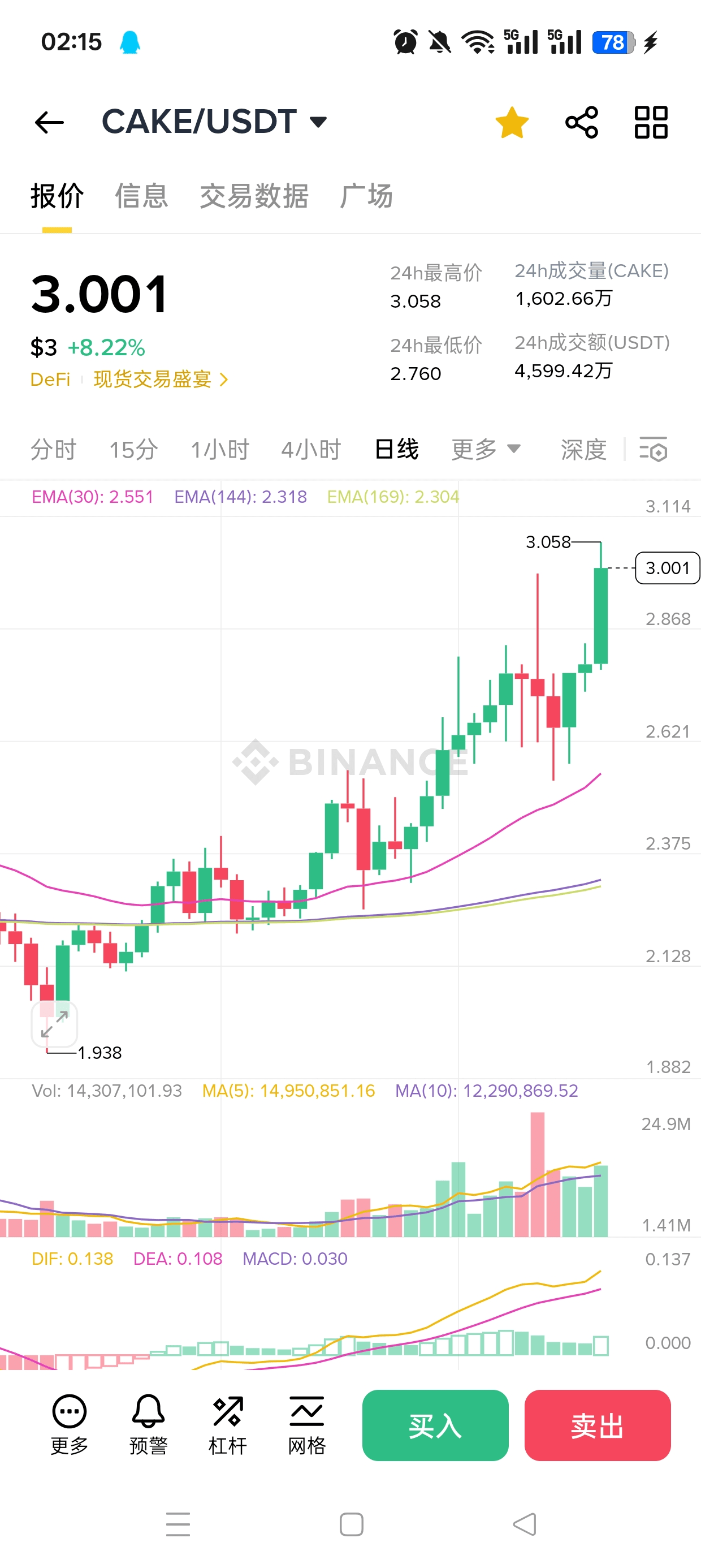Viewport: 701px width, 1568px height.
Task: Switch to the 报价 tab
Action: pos(57,196)
